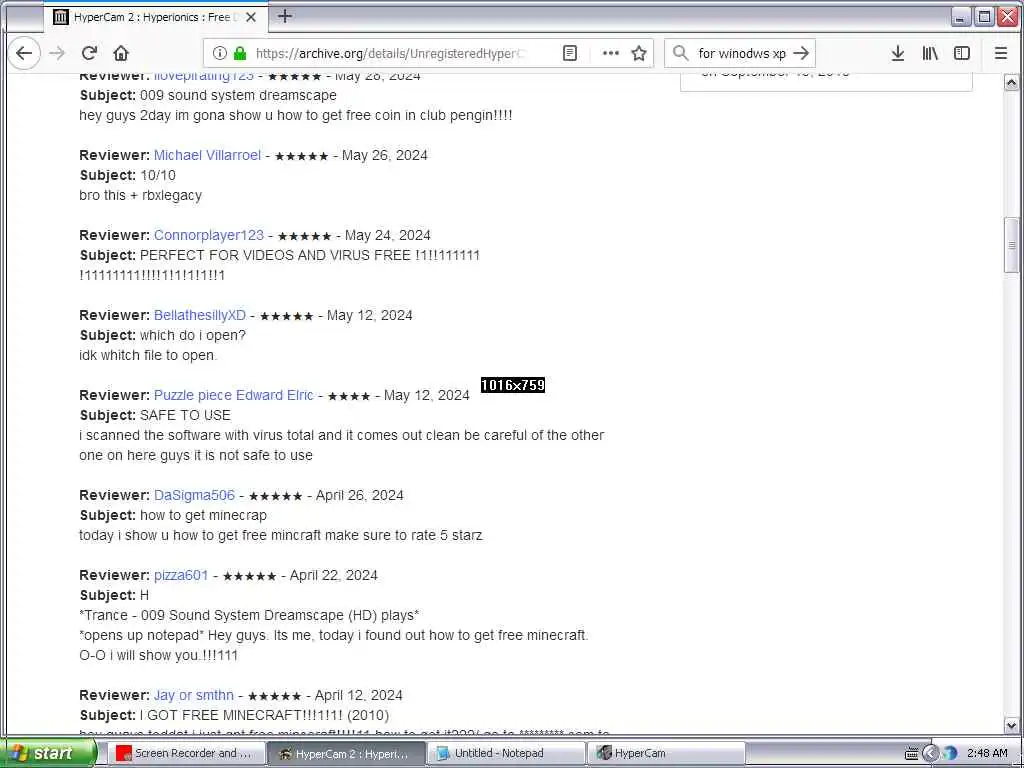
Task: Click the 'O-O i will show you.!!!111' line
Action: pyautogui.click(x=159, y=655)
